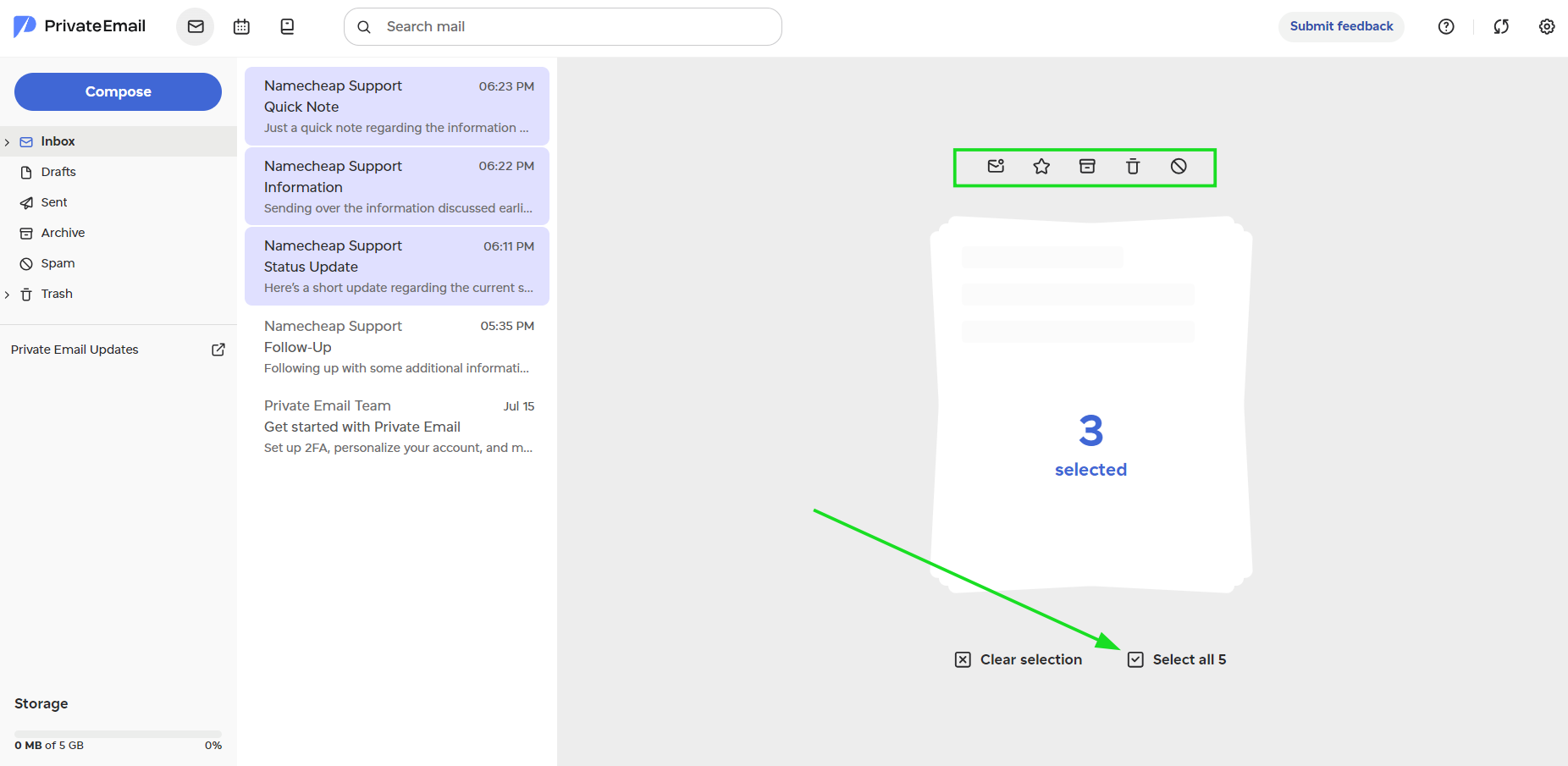Select the Quick Note email
Image resolution: width=1568 pixels, height=766 pixels.
click(397, 106)
